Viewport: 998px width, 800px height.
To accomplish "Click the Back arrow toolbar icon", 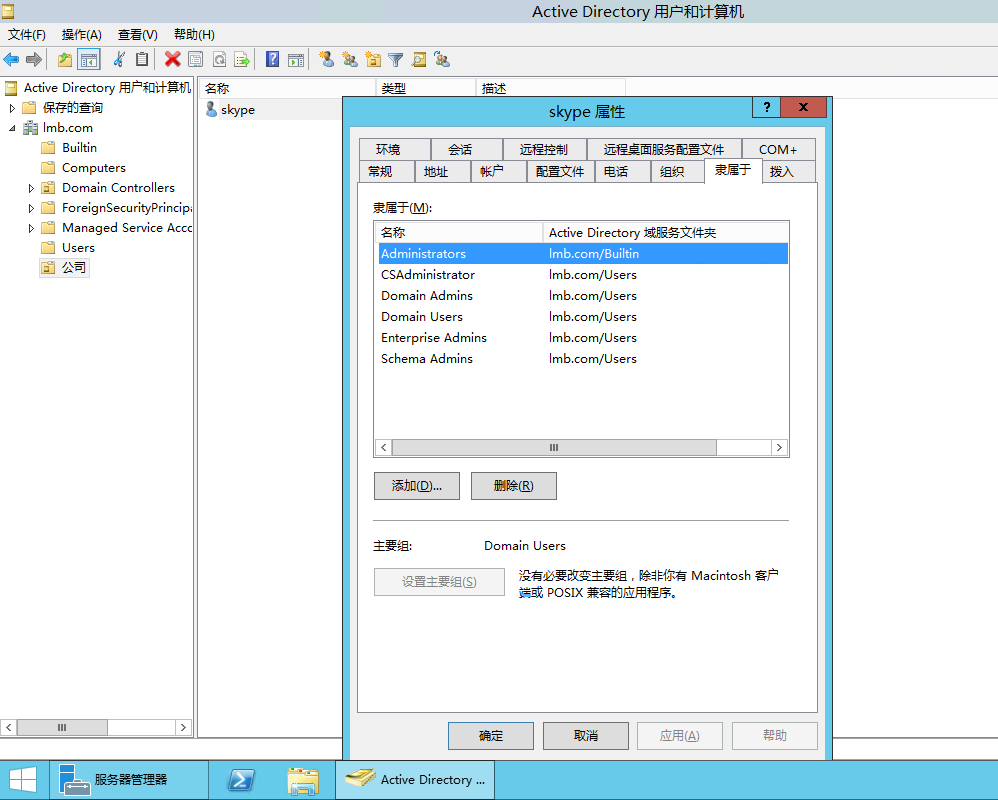I will coord(11,60).
